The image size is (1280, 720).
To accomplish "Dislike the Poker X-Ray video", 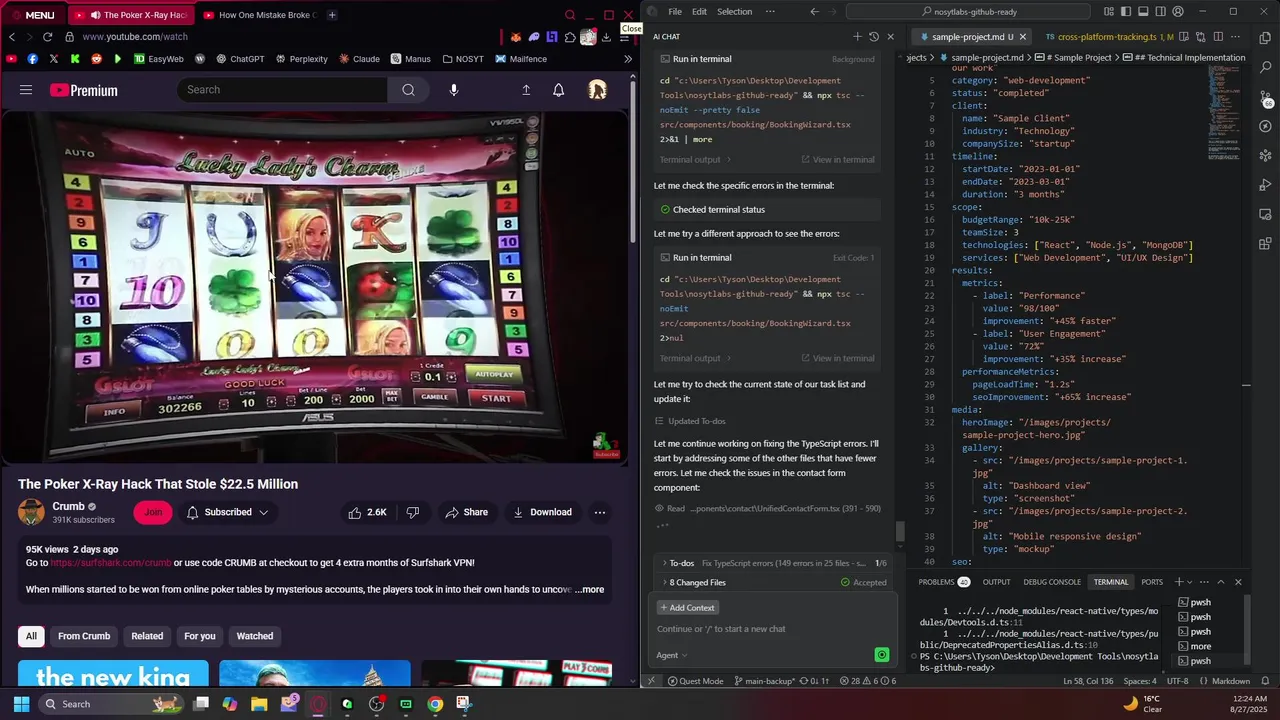I will pyautogui.click(x=413, y=512).
